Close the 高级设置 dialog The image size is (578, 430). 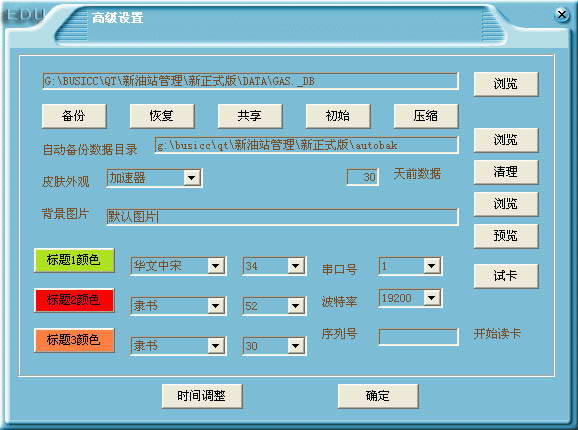(x=562, y=15)
